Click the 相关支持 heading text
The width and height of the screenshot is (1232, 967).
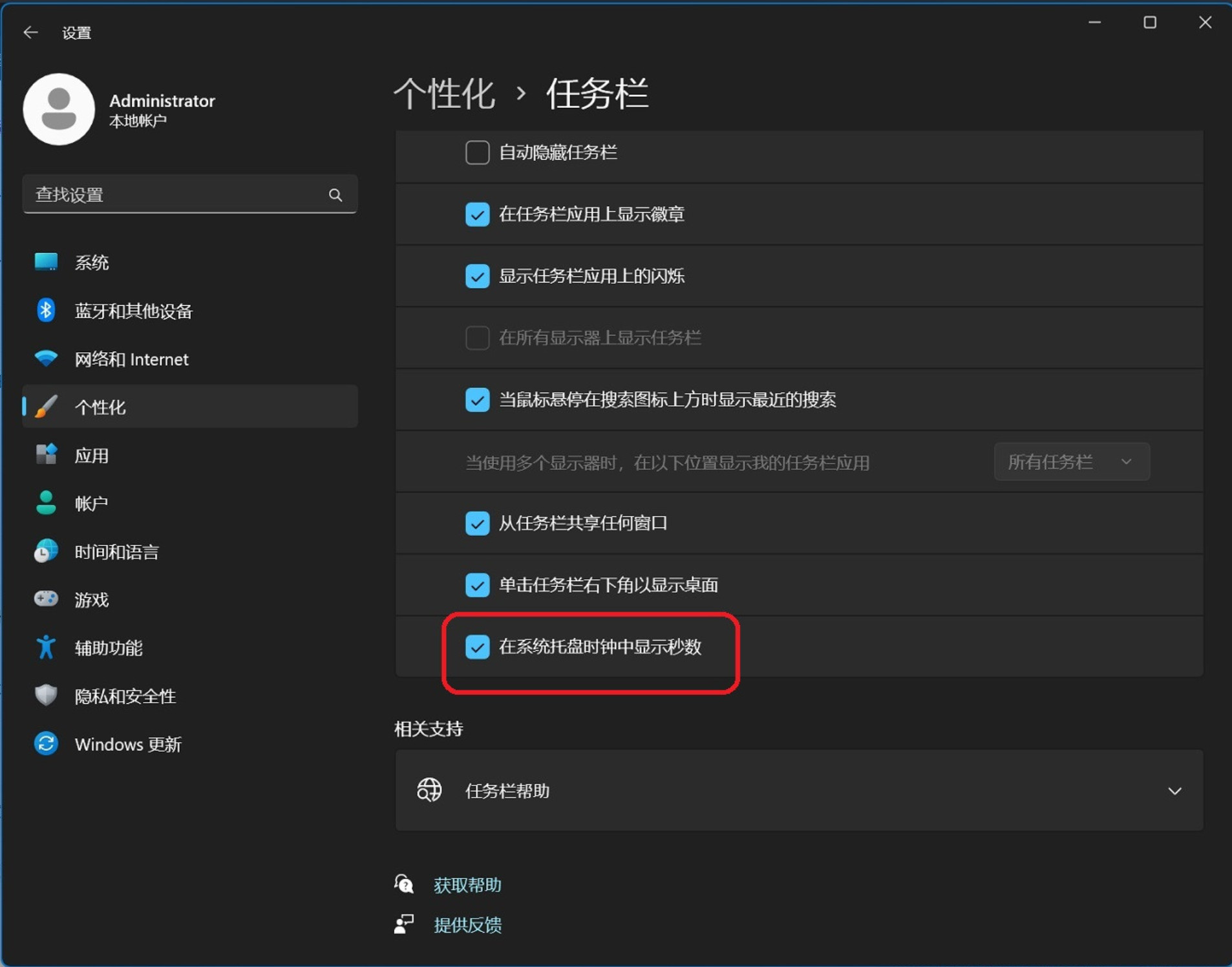click(x=429, y=728)
